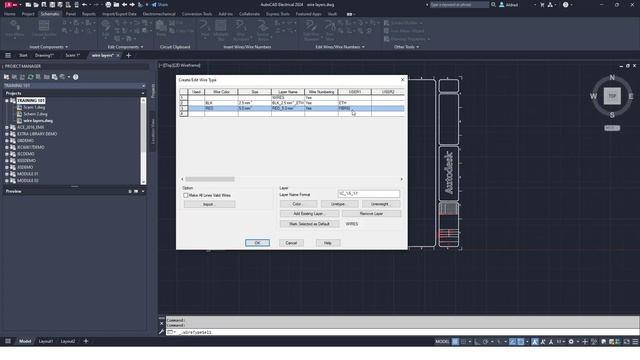Add a new drawing tab with plus icon
640x360 pixels.
[x=129, y=55]
